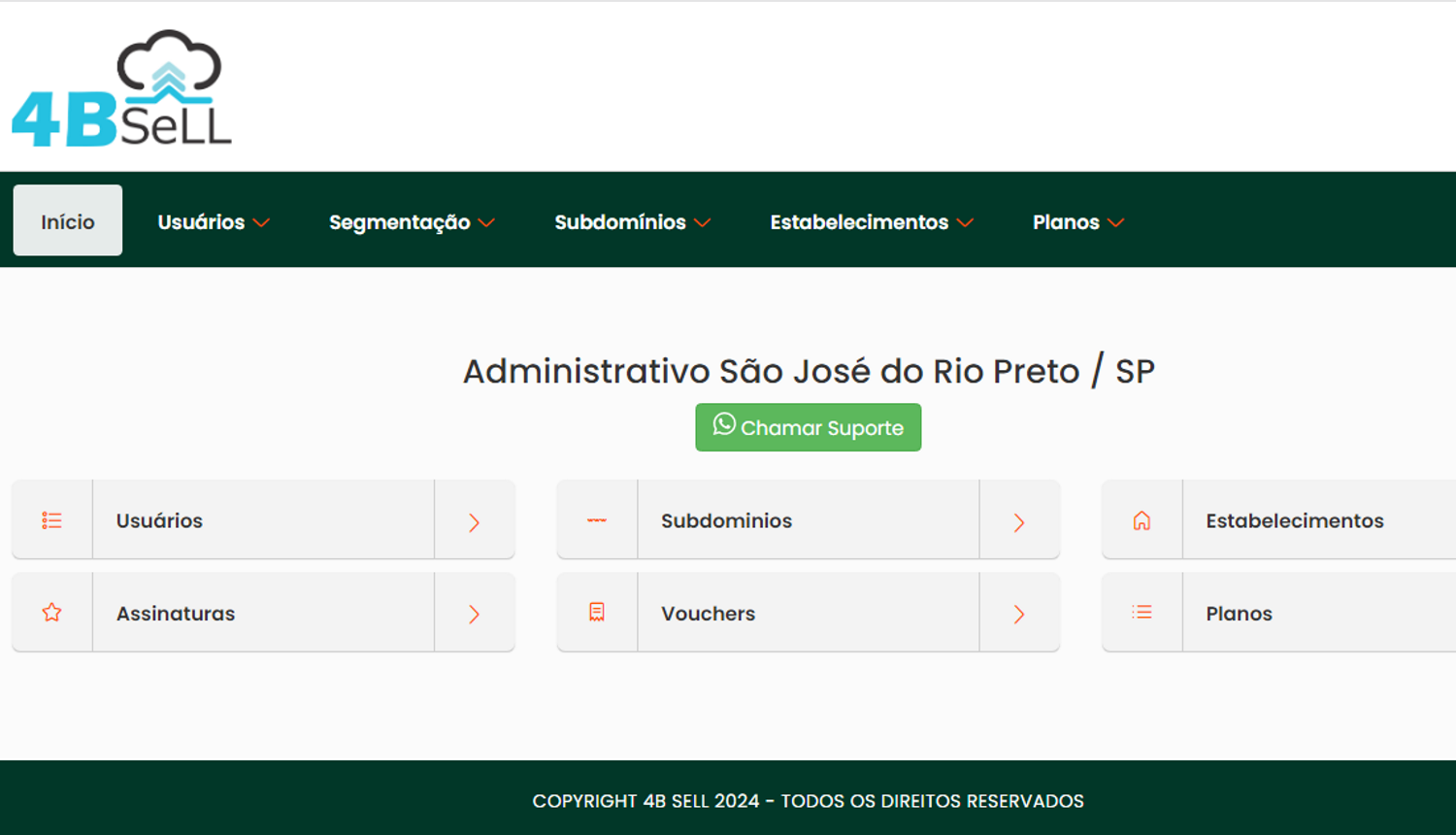Image resolution: width=1456 pixels, height=835 pixels.
Task: Open the Usuários navigation menu
Action: click(x=214, y=222)
